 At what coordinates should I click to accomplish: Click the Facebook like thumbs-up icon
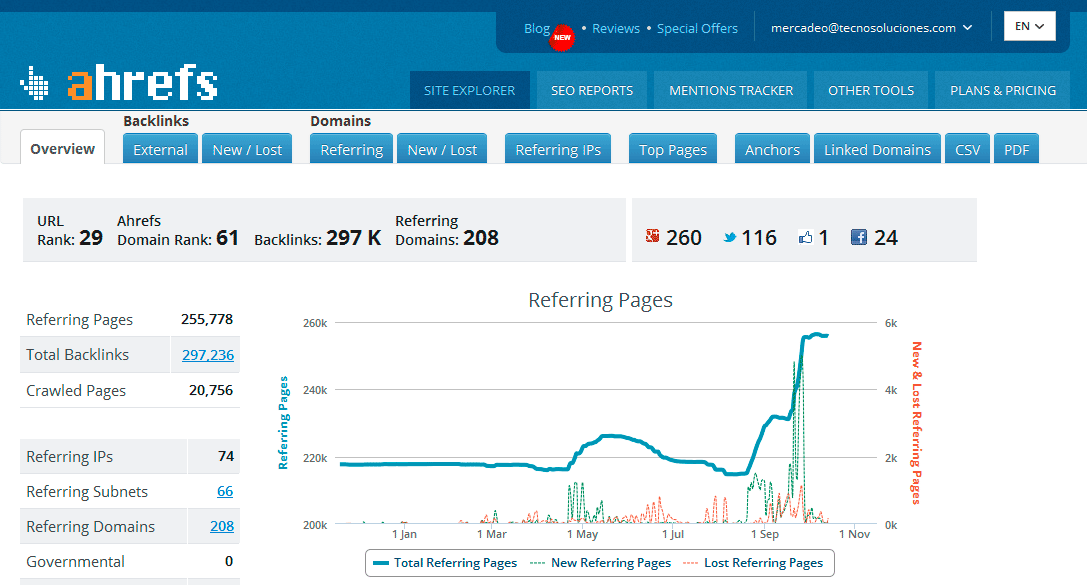point(806,238)
